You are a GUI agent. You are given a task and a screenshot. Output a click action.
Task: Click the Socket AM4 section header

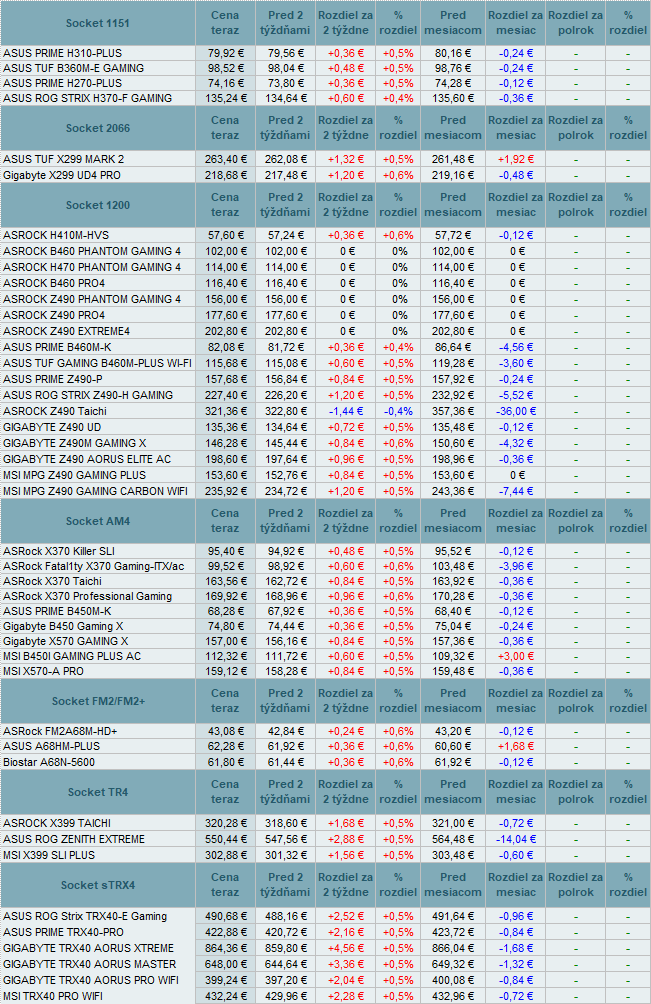97,521
